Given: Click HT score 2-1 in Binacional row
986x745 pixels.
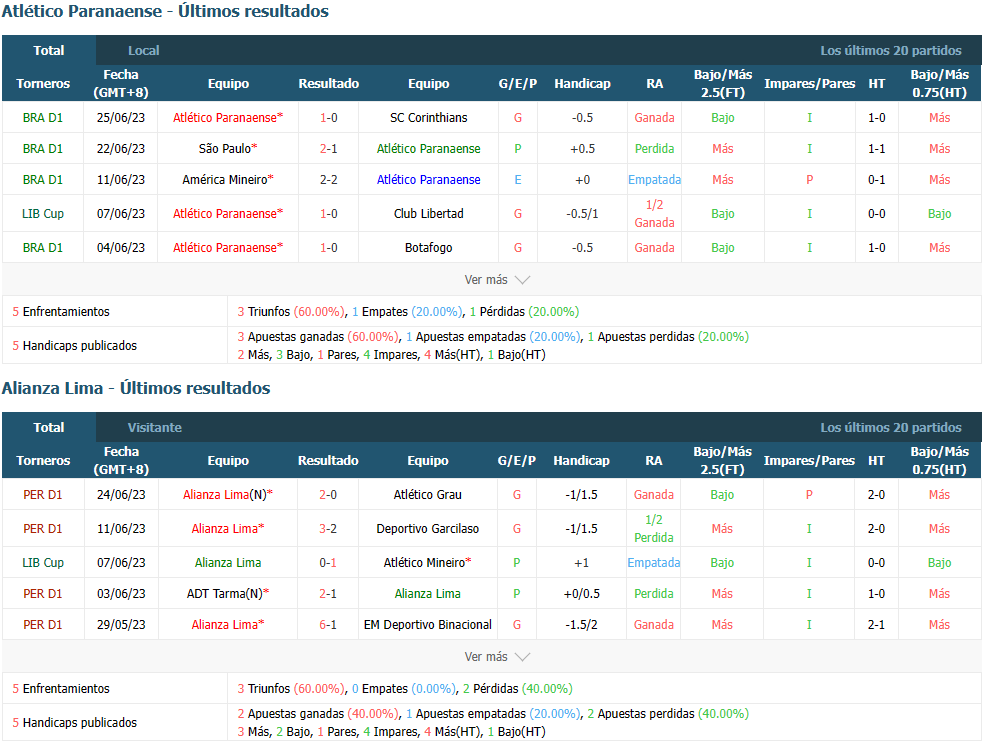Looking at the screenshot, I should pos(876,625).
